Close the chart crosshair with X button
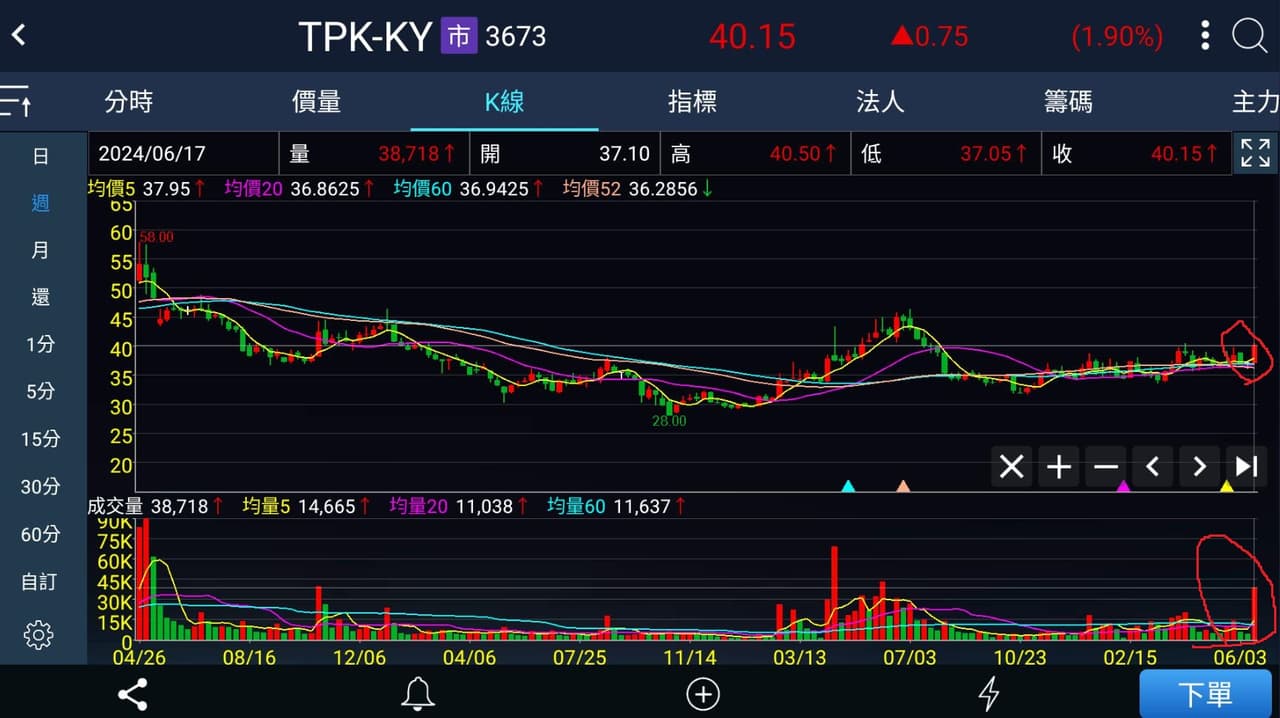Screen dimensions: 1280x718 [x=1011, y=466]
